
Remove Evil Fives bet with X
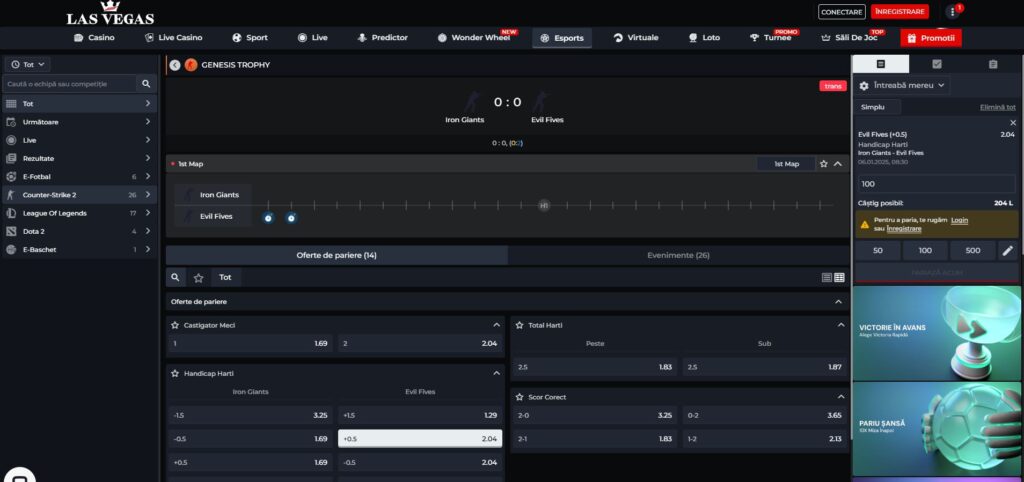click(1013, 123)
